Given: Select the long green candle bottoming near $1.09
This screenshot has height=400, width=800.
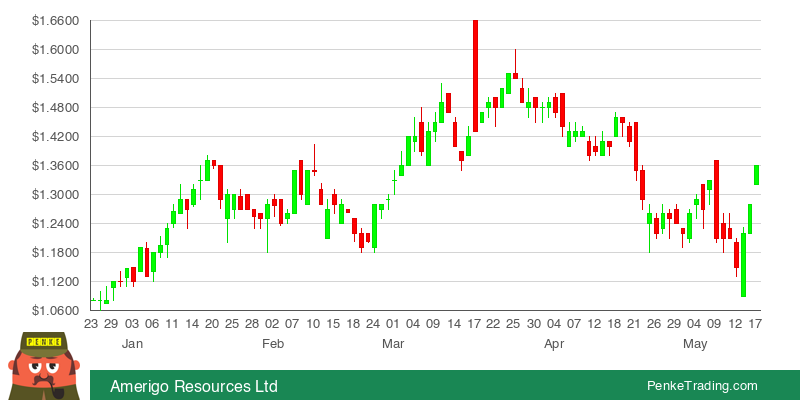Looking at the screenshot, I should pyautogui.click(x=743, y=262).
